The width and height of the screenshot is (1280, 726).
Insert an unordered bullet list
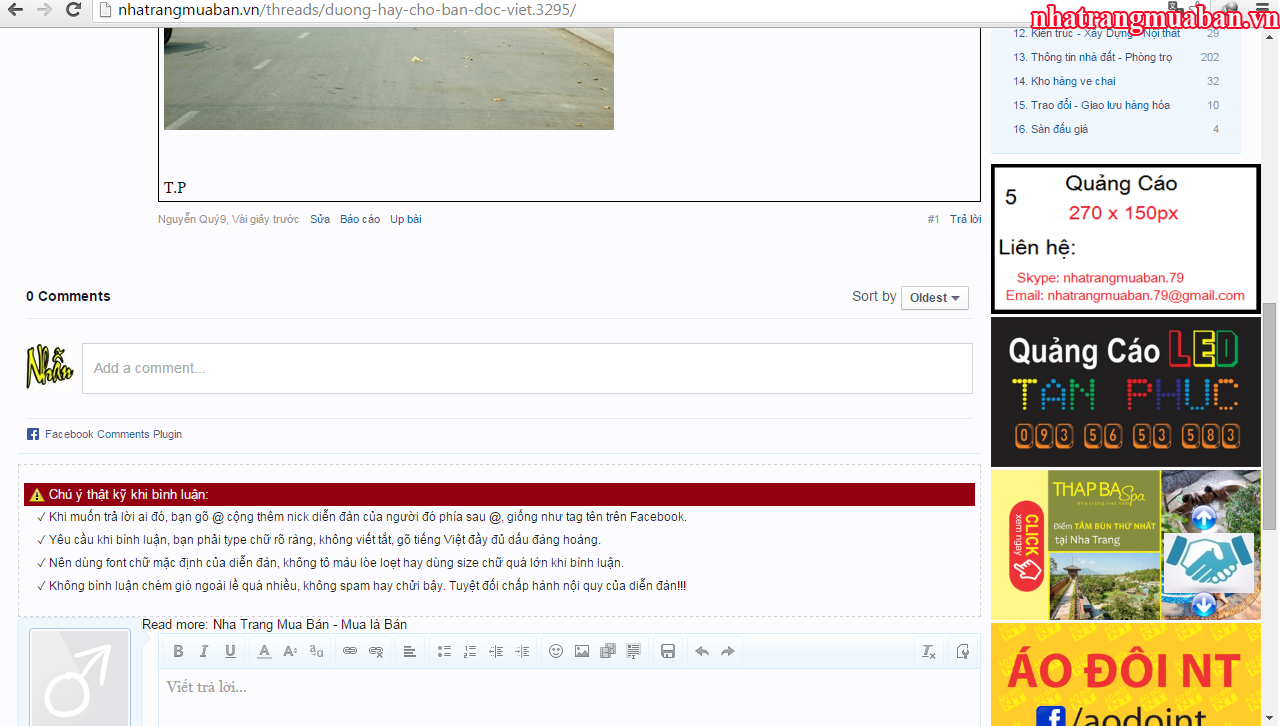(444, 651)
